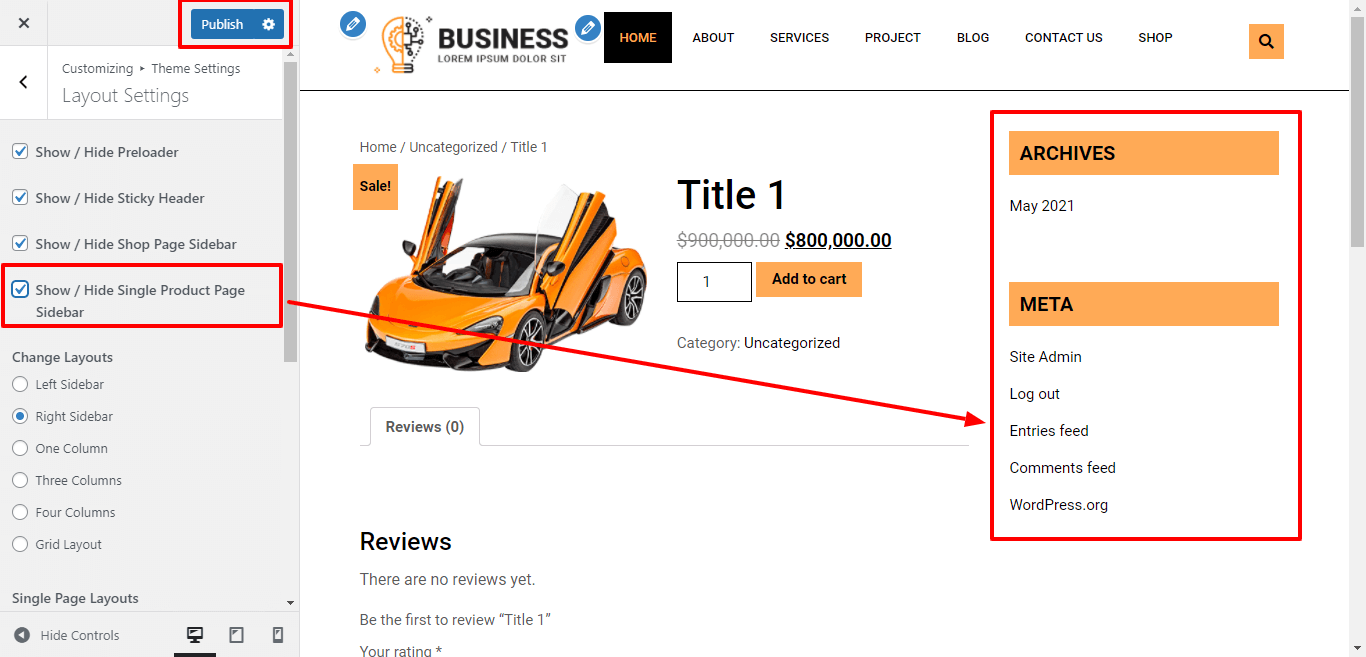
Task: Open the orange search icon in header
Action: [x=1266, y=41]
